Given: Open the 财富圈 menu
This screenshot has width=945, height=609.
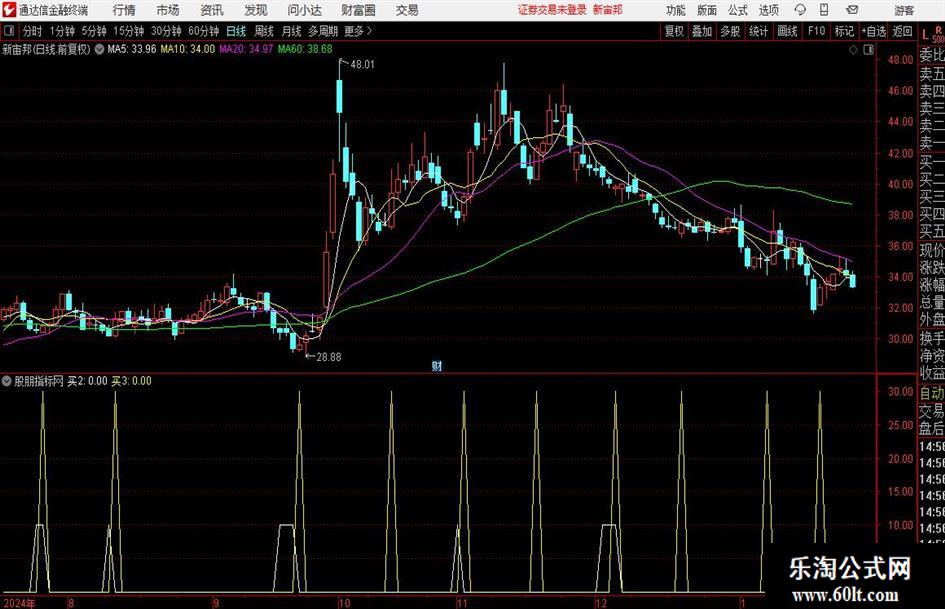Looking at the screenshot, I should pos(358,10).
